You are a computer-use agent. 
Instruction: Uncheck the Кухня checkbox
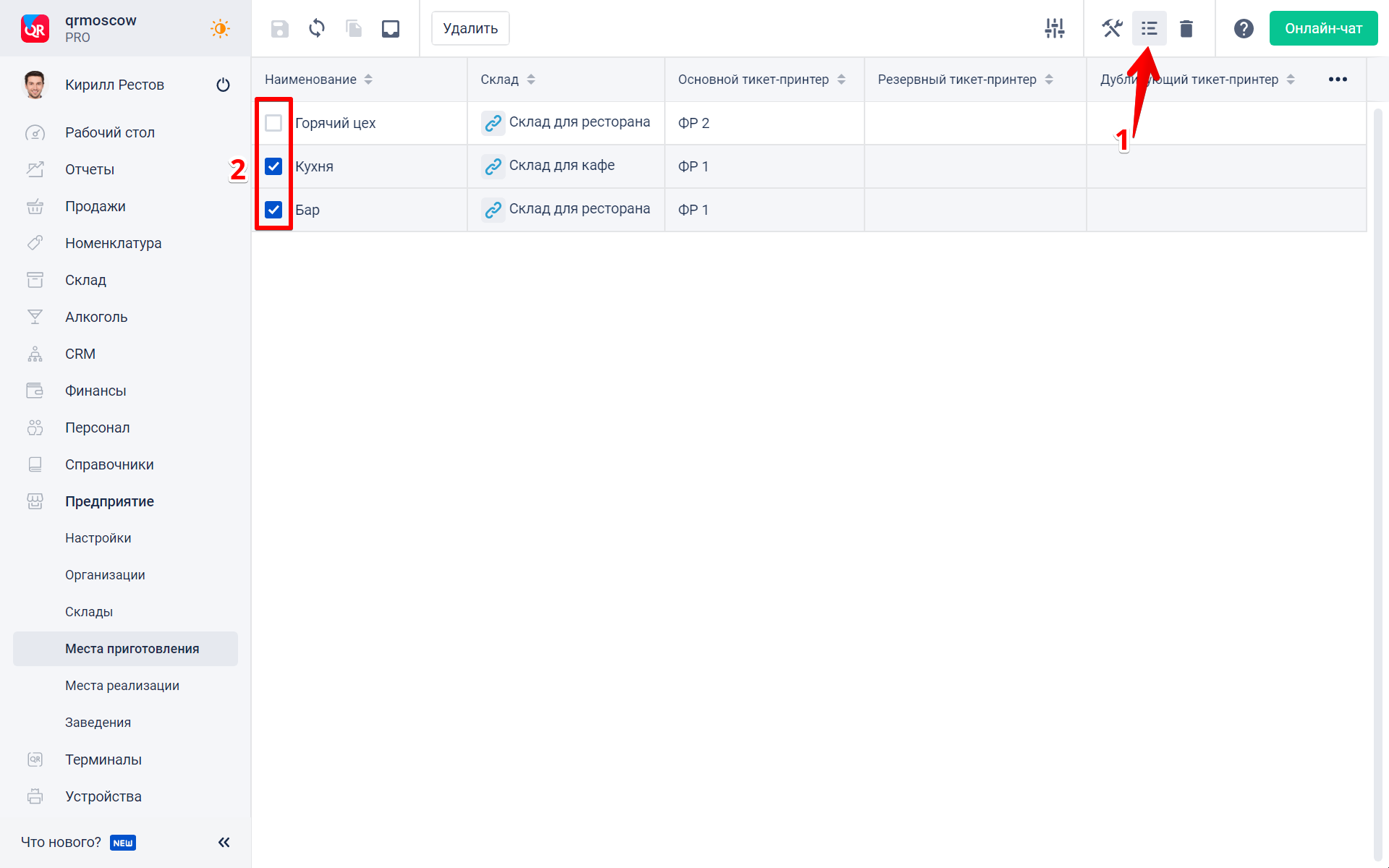click(273, 166)
